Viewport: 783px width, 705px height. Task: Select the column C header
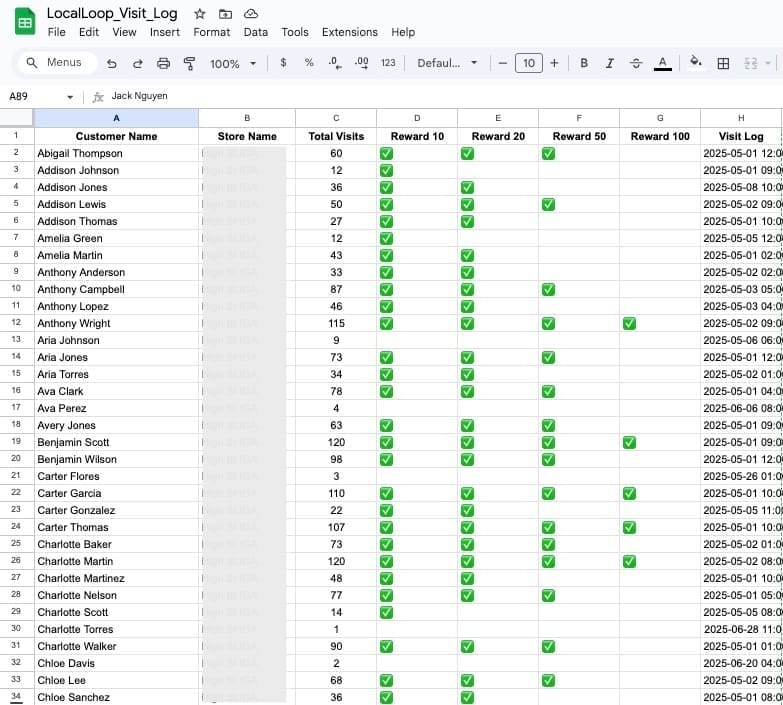pos(336,118)
